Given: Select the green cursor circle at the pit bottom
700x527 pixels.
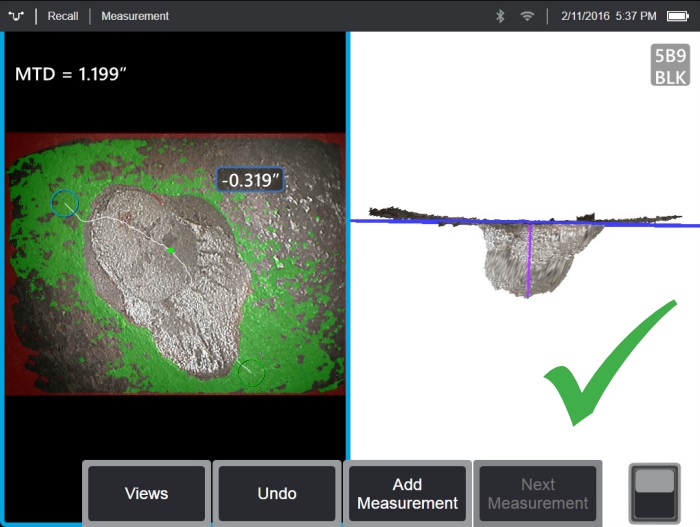Looking at the screenshot, I should 251,372.
